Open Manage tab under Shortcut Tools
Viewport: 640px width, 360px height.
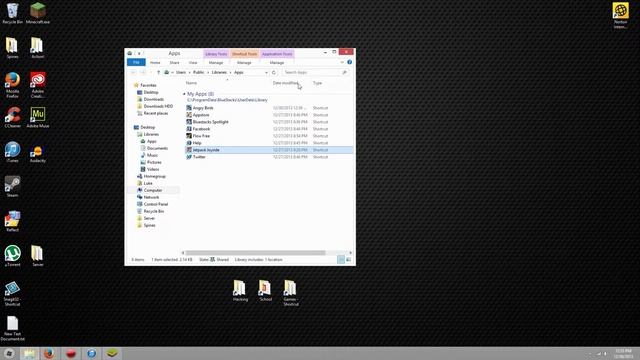coord(244,62)
